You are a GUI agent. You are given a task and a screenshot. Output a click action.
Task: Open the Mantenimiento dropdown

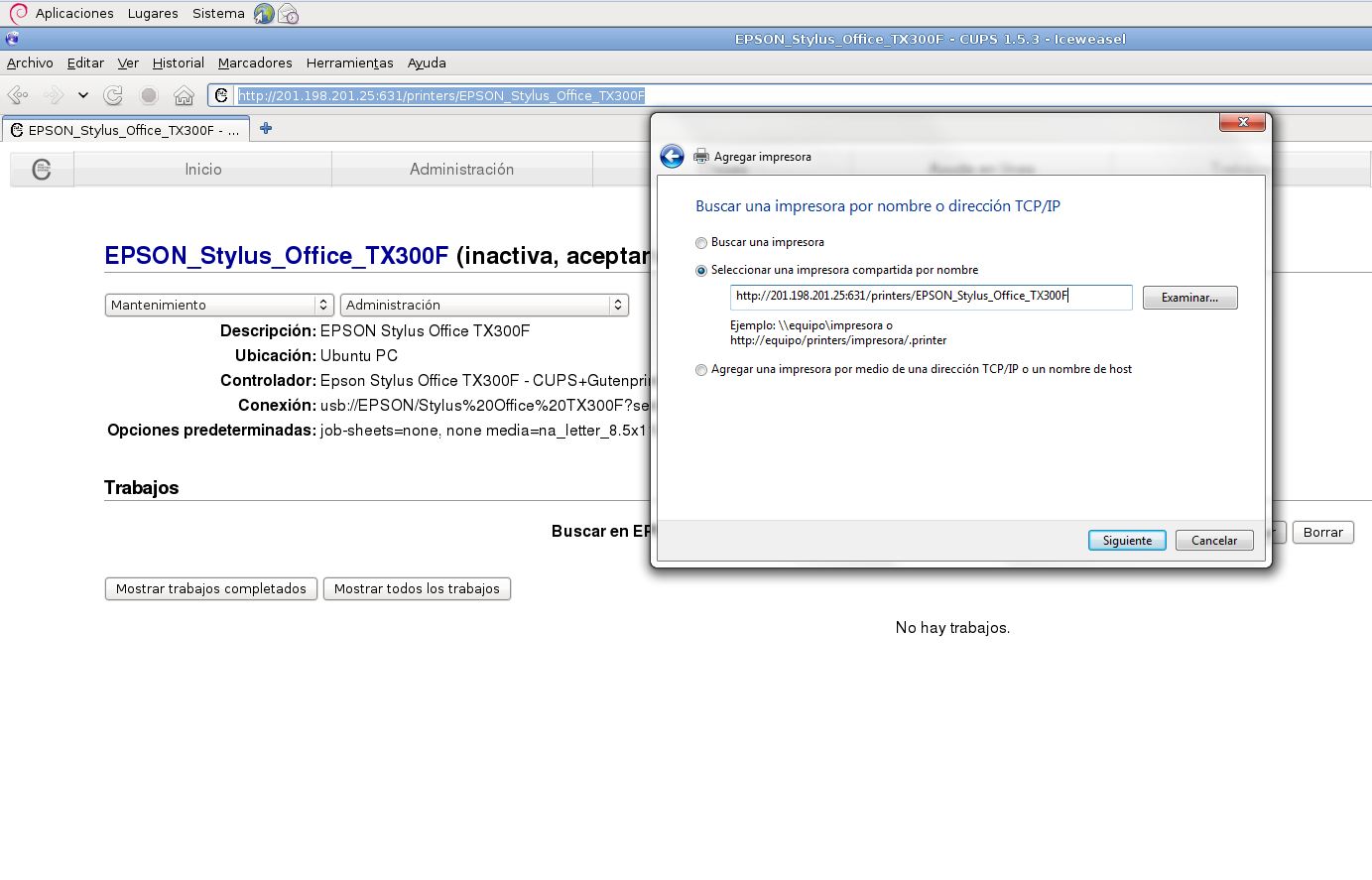[x=218, y=305]
